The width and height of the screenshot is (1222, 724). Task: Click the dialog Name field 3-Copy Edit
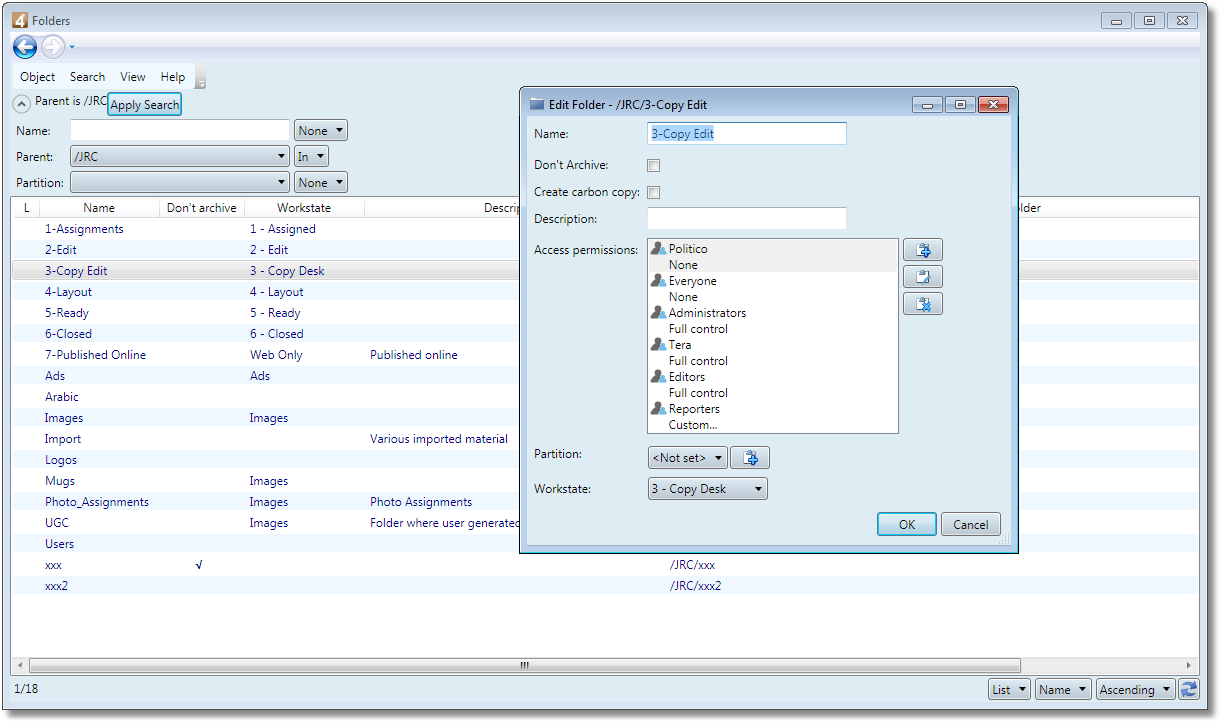747,134
